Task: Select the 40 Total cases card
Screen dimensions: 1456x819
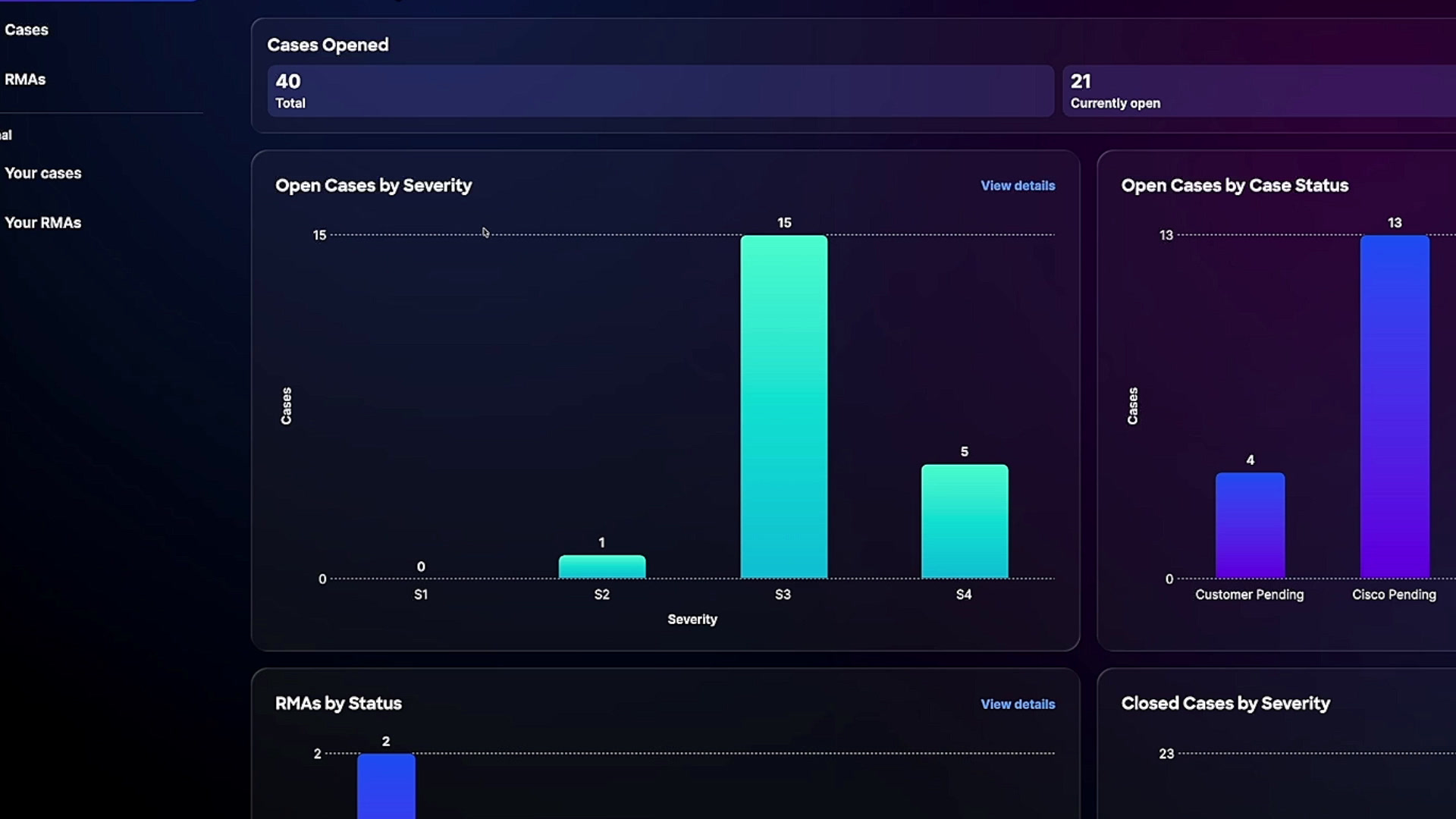Action: click(x=661, y=91)
